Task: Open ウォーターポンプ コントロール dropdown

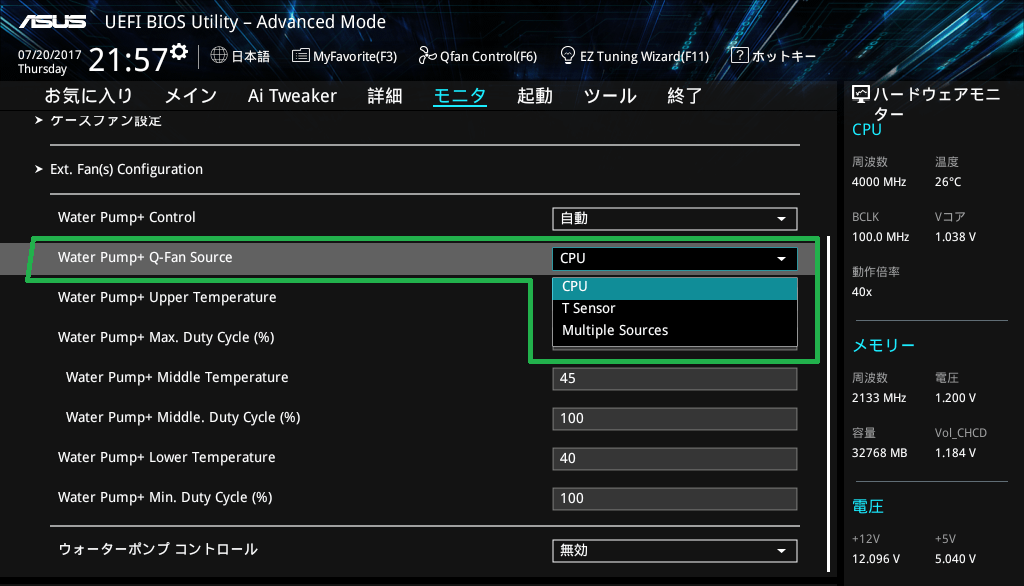Action: (675, 551)
